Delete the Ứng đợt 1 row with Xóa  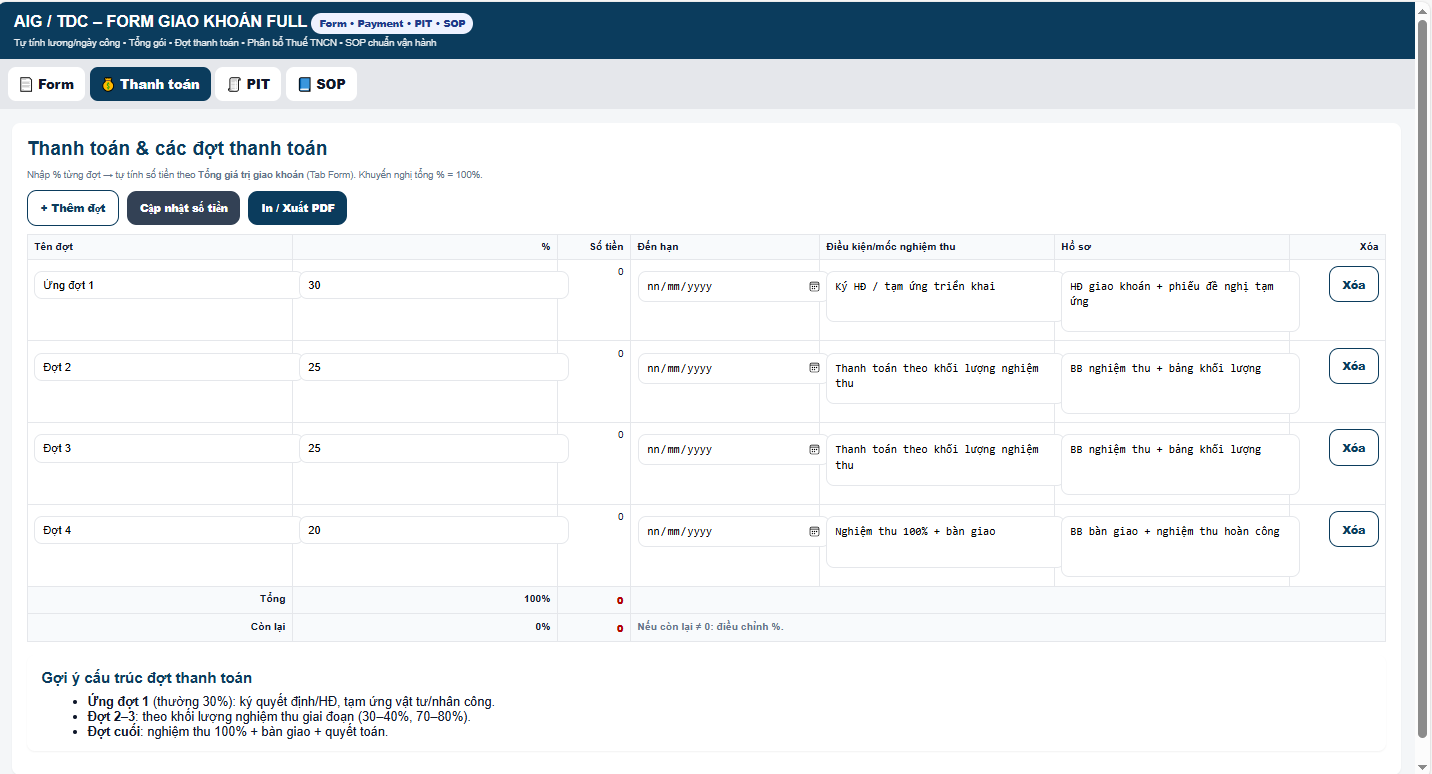point(1353,284)
